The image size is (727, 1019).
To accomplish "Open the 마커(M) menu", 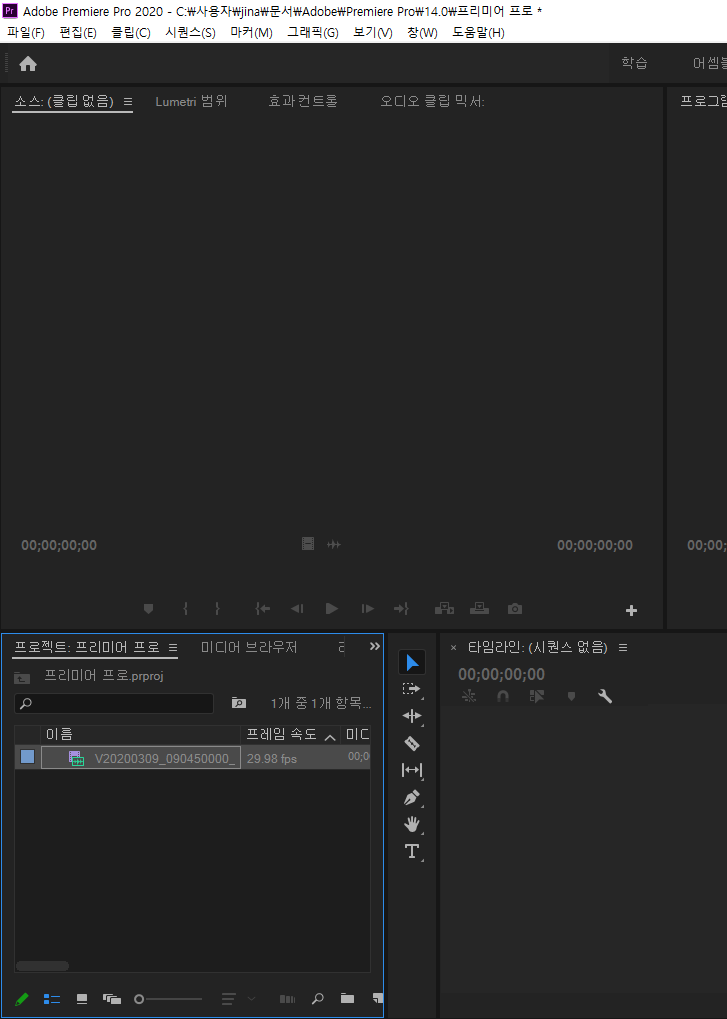I will (x=251, y=32).
